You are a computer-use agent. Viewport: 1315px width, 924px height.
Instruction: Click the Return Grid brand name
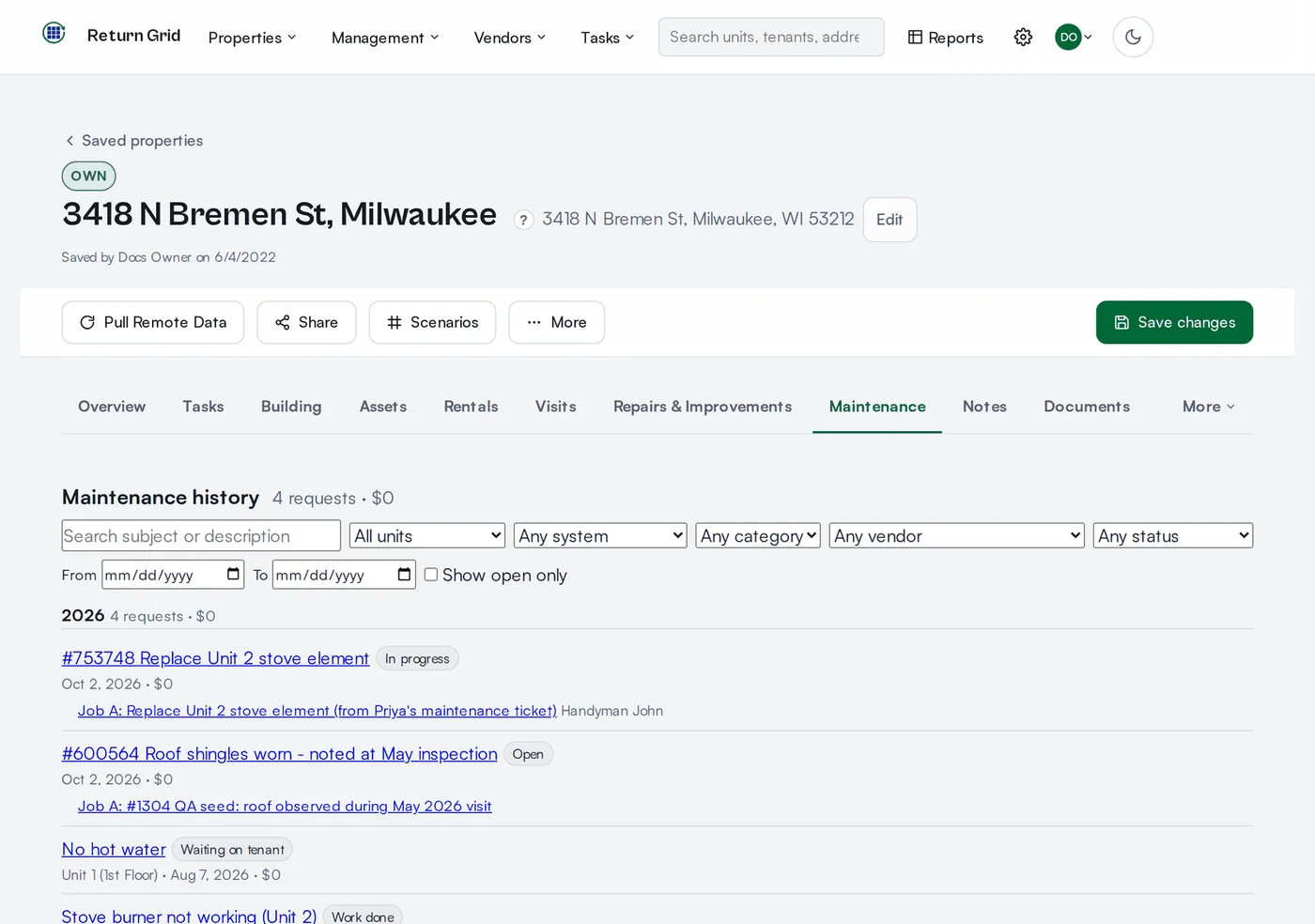pyautogui.click(x=133, y=35)
